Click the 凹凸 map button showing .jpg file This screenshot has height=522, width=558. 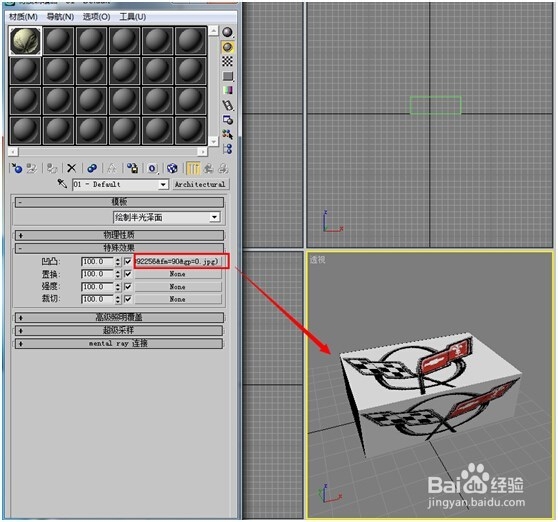(x=178, y=262)
